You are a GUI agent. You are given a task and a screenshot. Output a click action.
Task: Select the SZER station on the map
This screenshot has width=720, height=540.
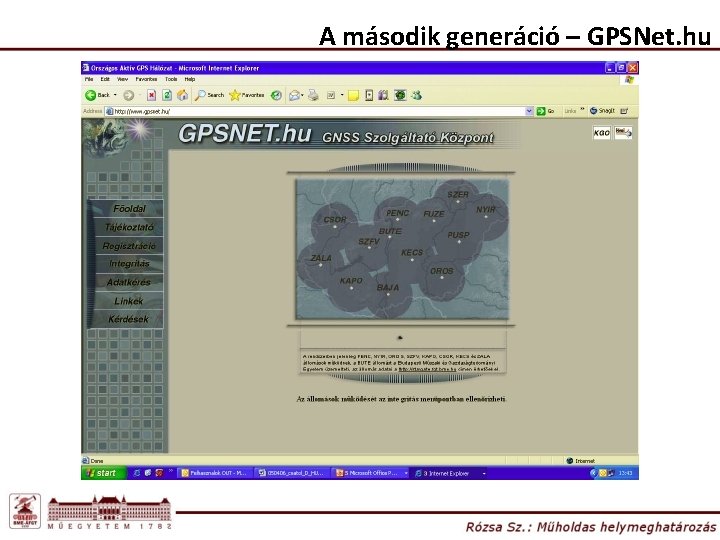click(x=458, y=197)
